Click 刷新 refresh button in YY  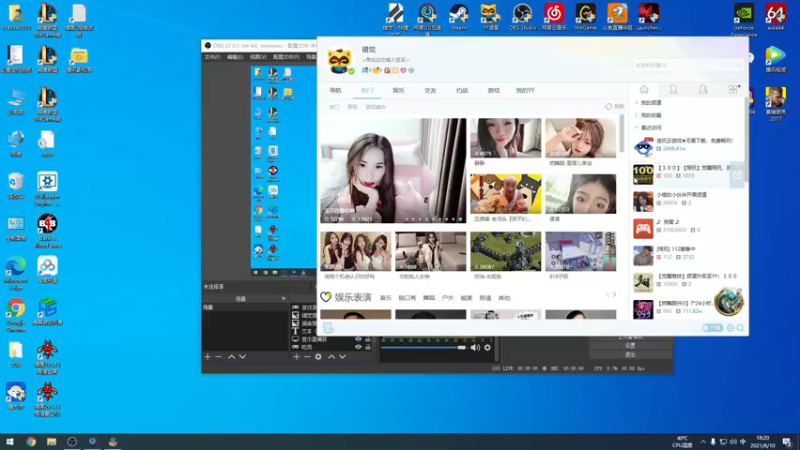pos(615,107)
